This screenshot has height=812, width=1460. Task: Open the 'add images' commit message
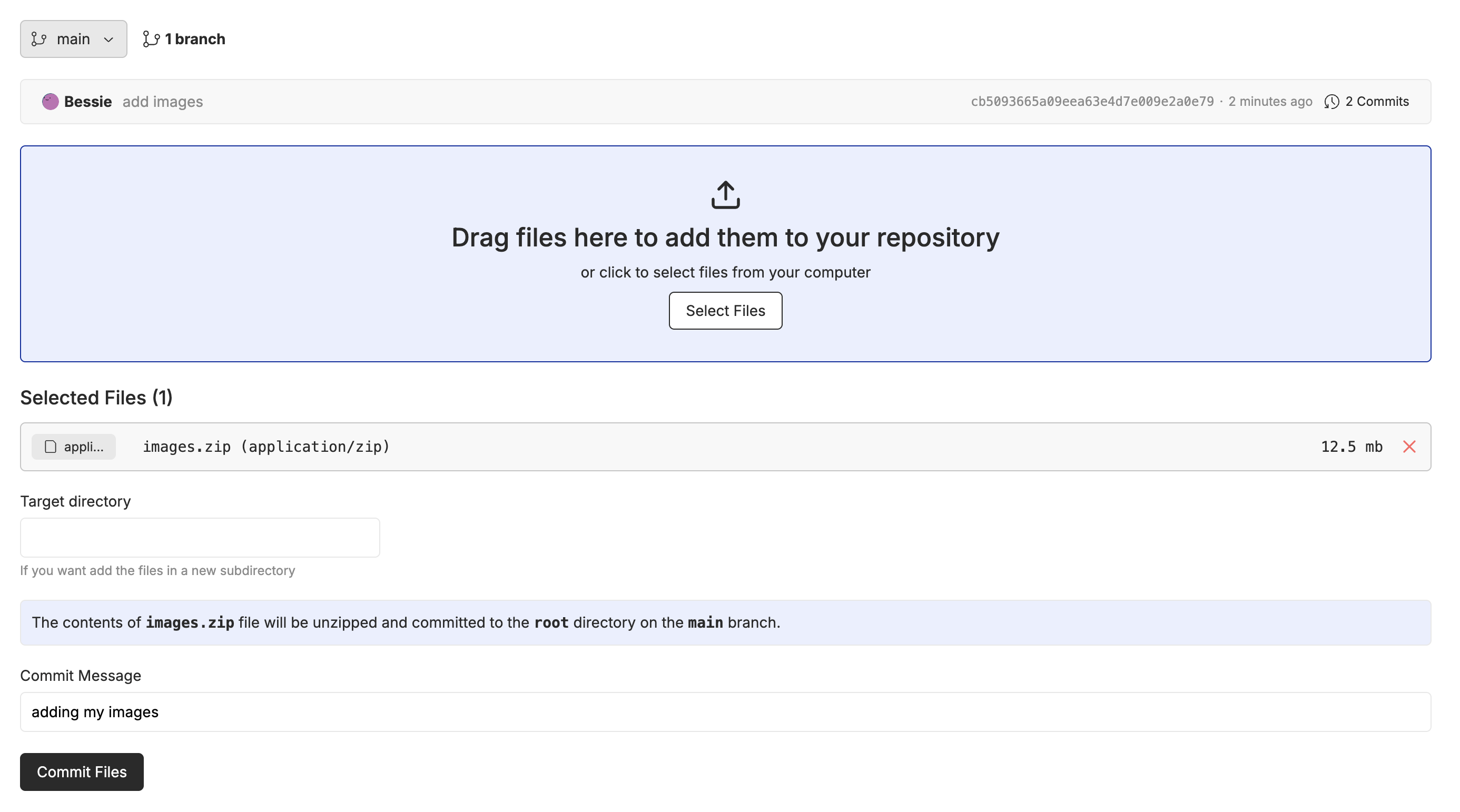click(x=163, y=102)
